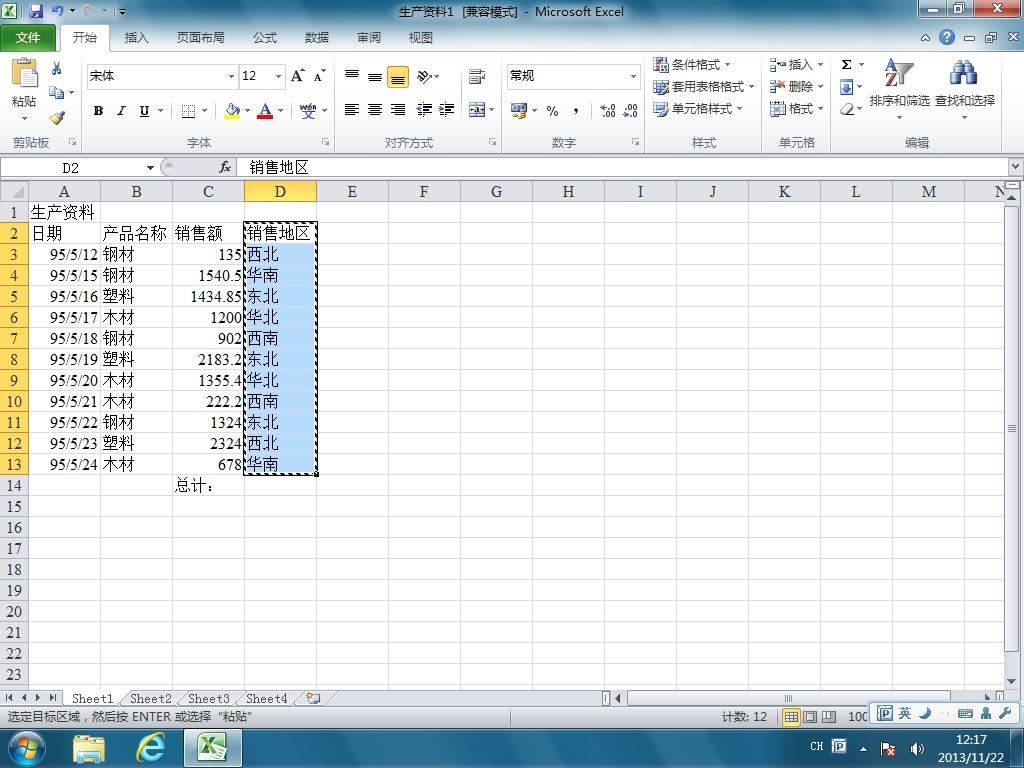Toggle middle vertical alignment

[375, 76]
